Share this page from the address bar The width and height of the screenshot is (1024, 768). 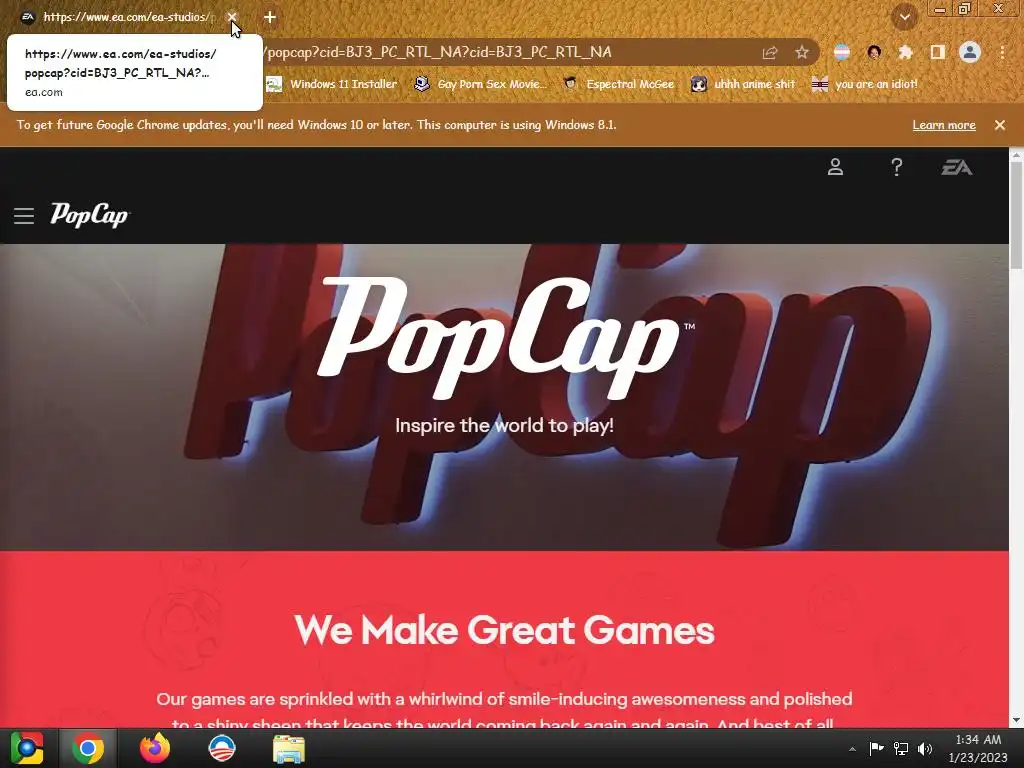coord(770,53)
